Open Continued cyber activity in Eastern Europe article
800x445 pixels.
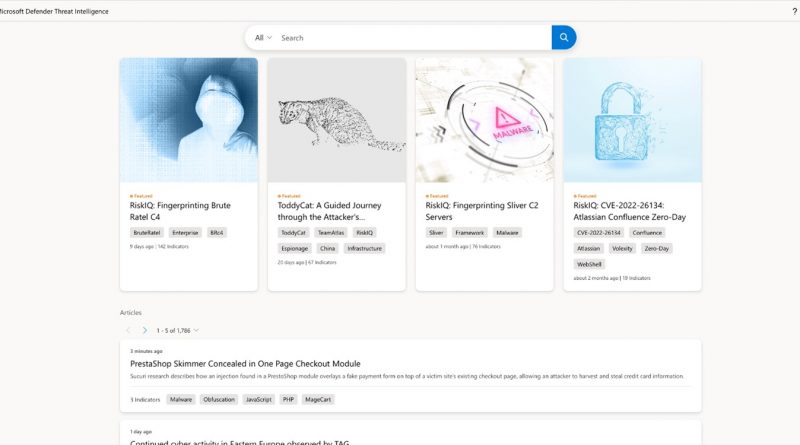pyautogui.click(x=239, y=442)
